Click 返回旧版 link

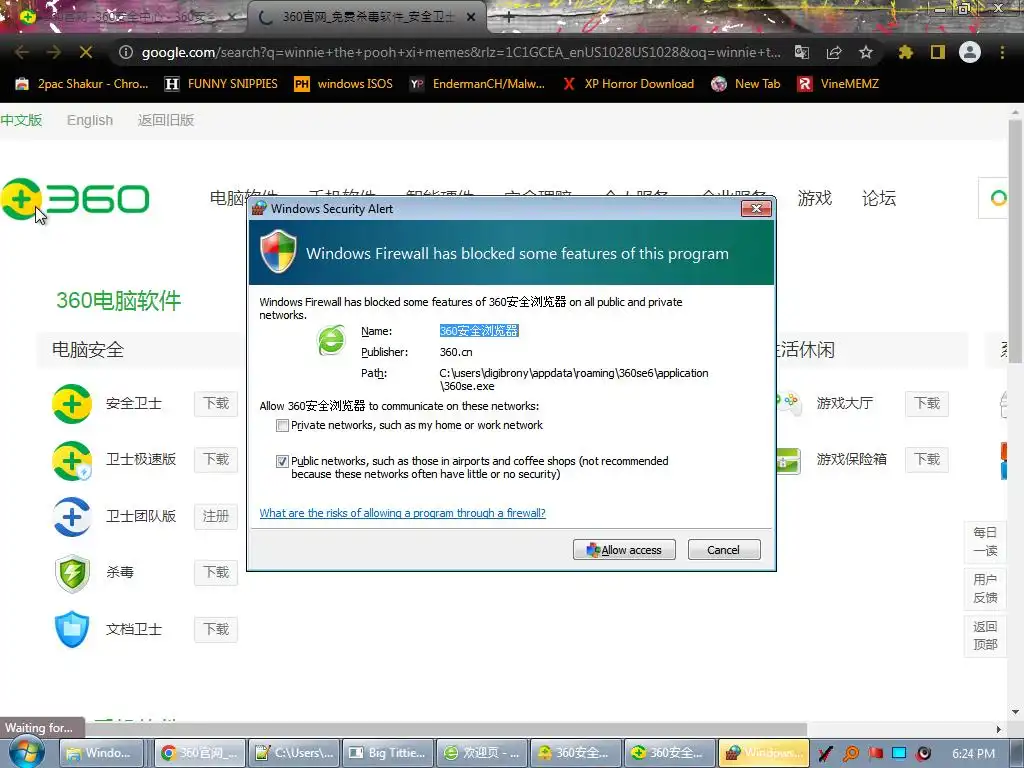(166, 120)
